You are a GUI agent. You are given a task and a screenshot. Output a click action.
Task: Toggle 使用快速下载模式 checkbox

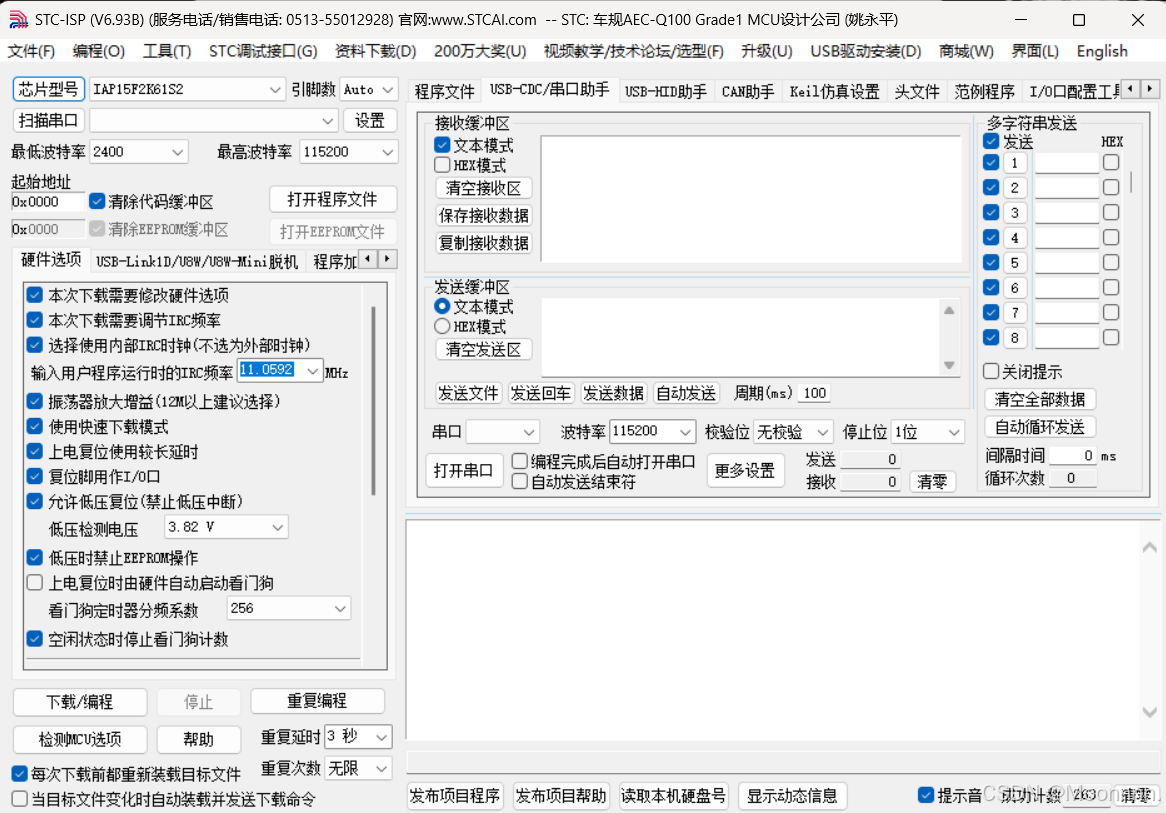pyautogui.click(x=34, y=426)
